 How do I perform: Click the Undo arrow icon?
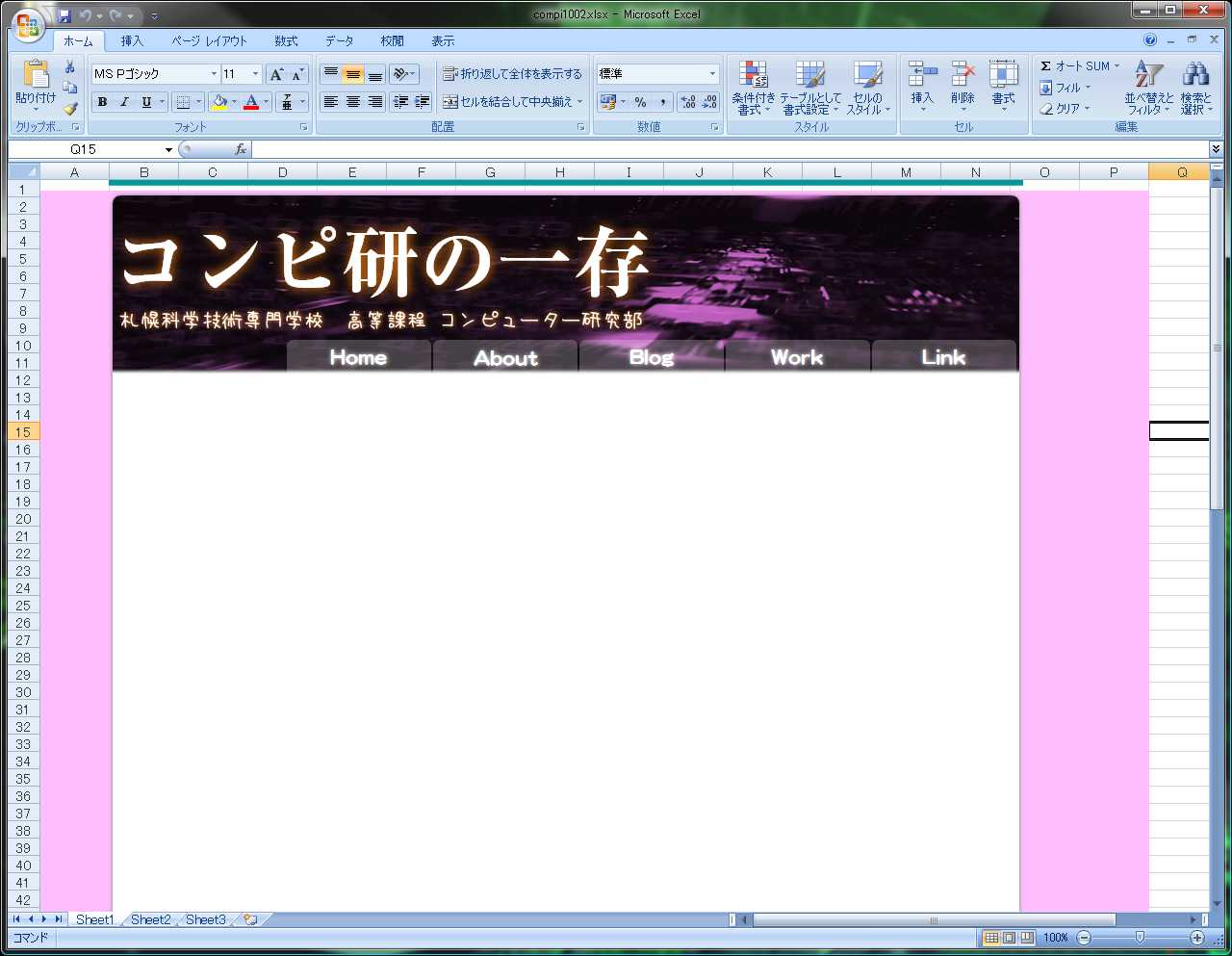[86, 16]
